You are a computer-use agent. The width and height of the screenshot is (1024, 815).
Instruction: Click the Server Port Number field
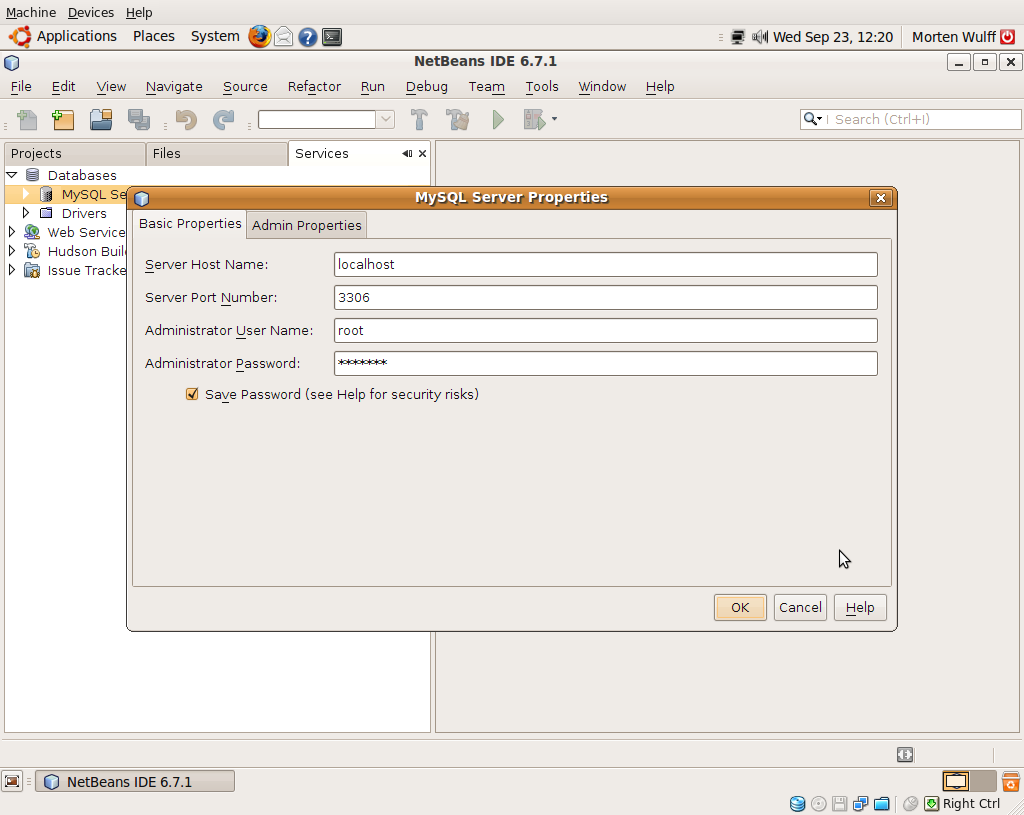(605, 298)
